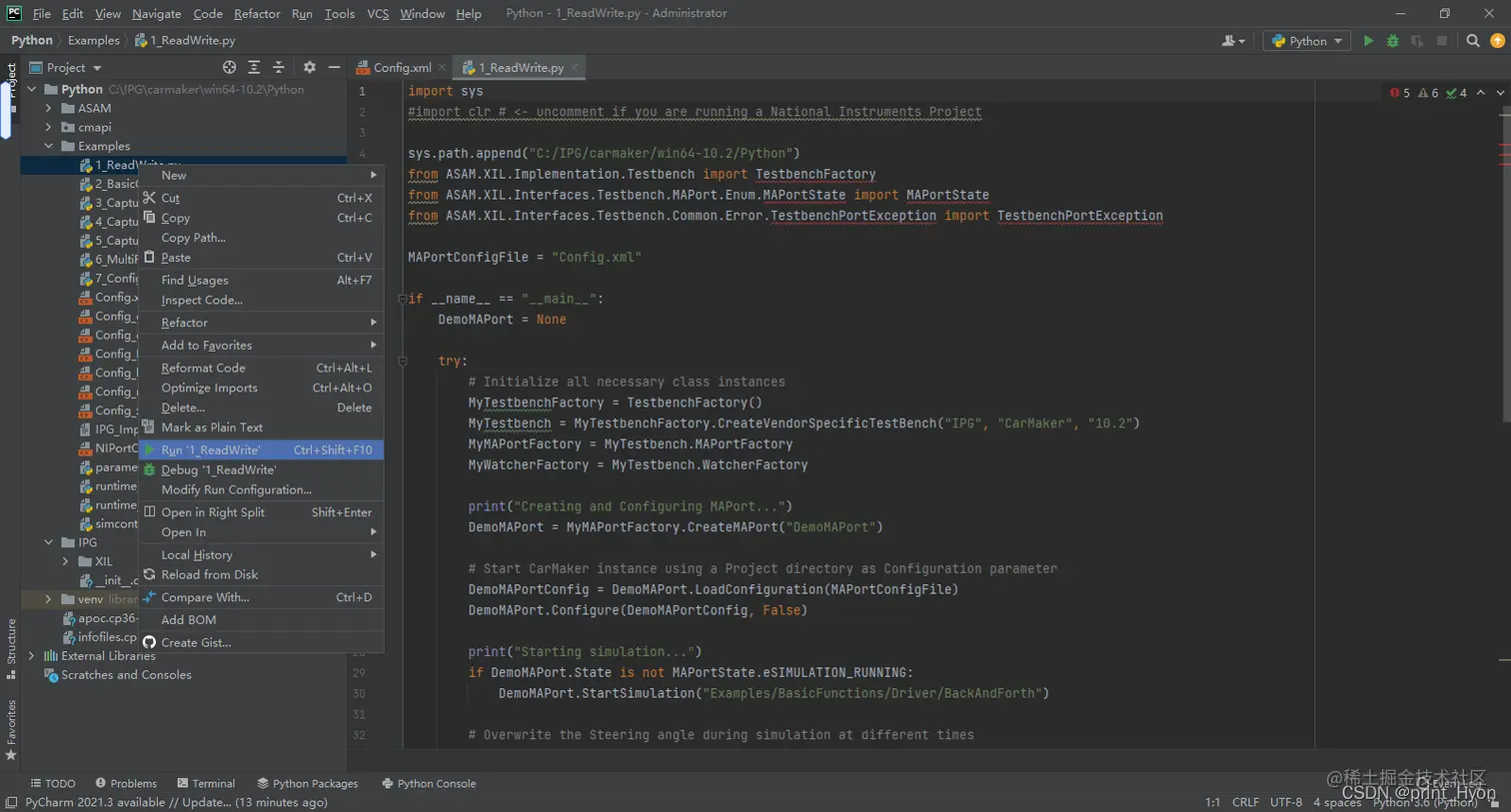
Task: Collapse the Examples folder
Action: coord(48,146)
